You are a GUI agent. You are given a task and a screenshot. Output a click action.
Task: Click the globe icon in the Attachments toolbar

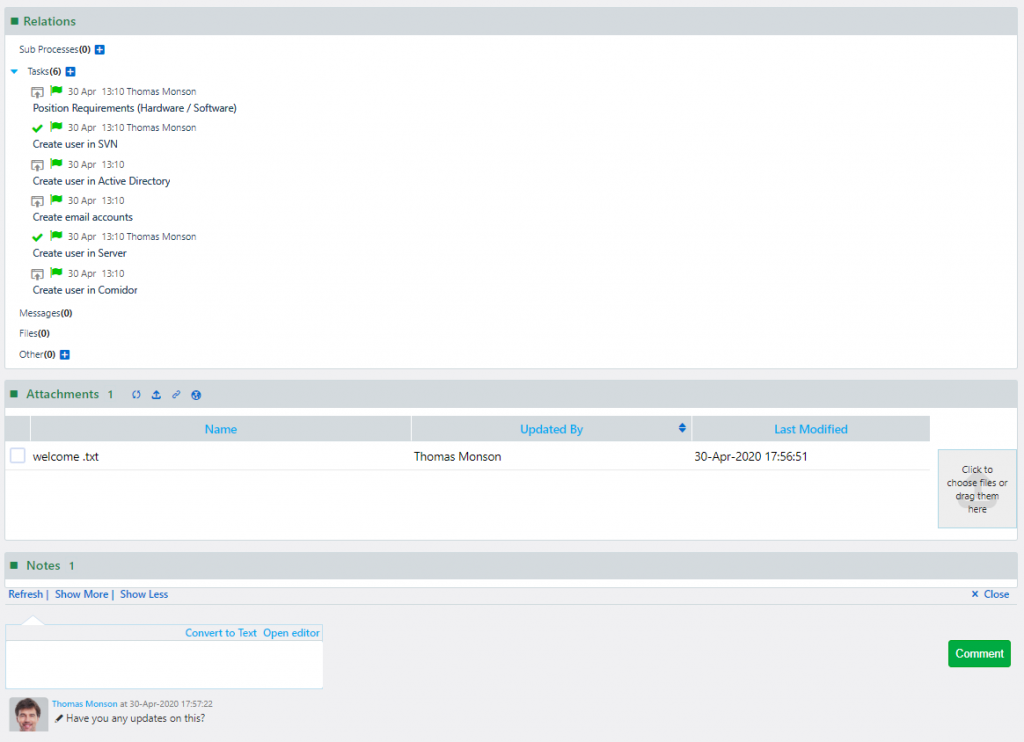196,395
